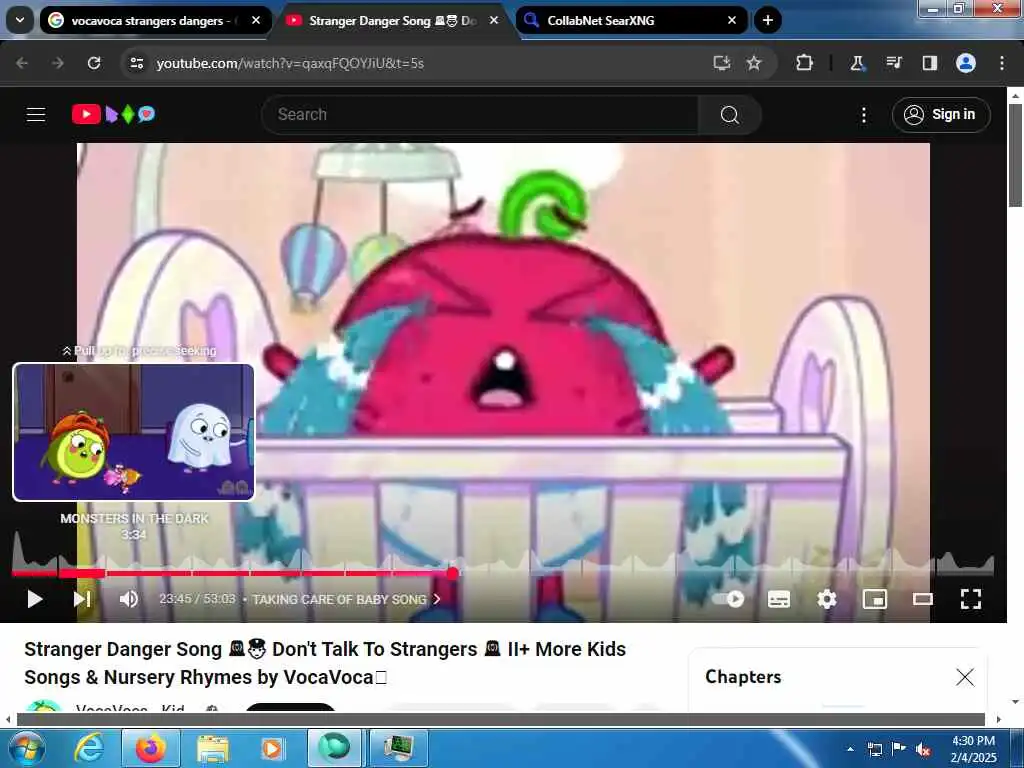The height and width of the screenshot is (768, 1024).
Task: Click the video time display 23:45 / 53:03
Action: click(197, 599)
